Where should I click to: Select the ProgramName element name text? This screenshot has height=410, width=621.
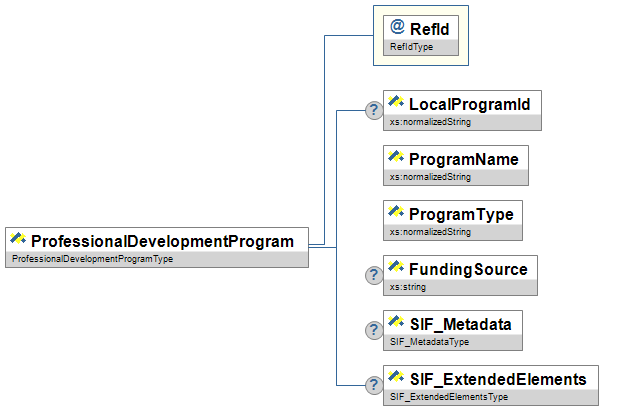coord(464,159)
